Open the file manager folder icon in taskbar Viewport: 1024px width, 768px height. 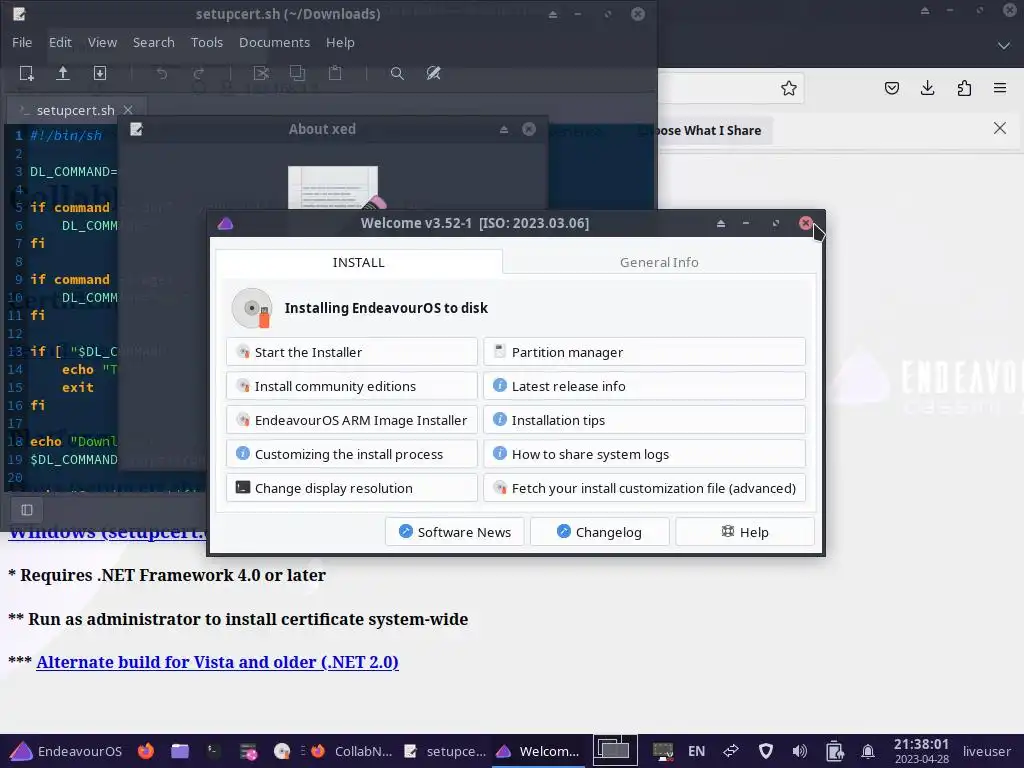(x=180, y=751)
